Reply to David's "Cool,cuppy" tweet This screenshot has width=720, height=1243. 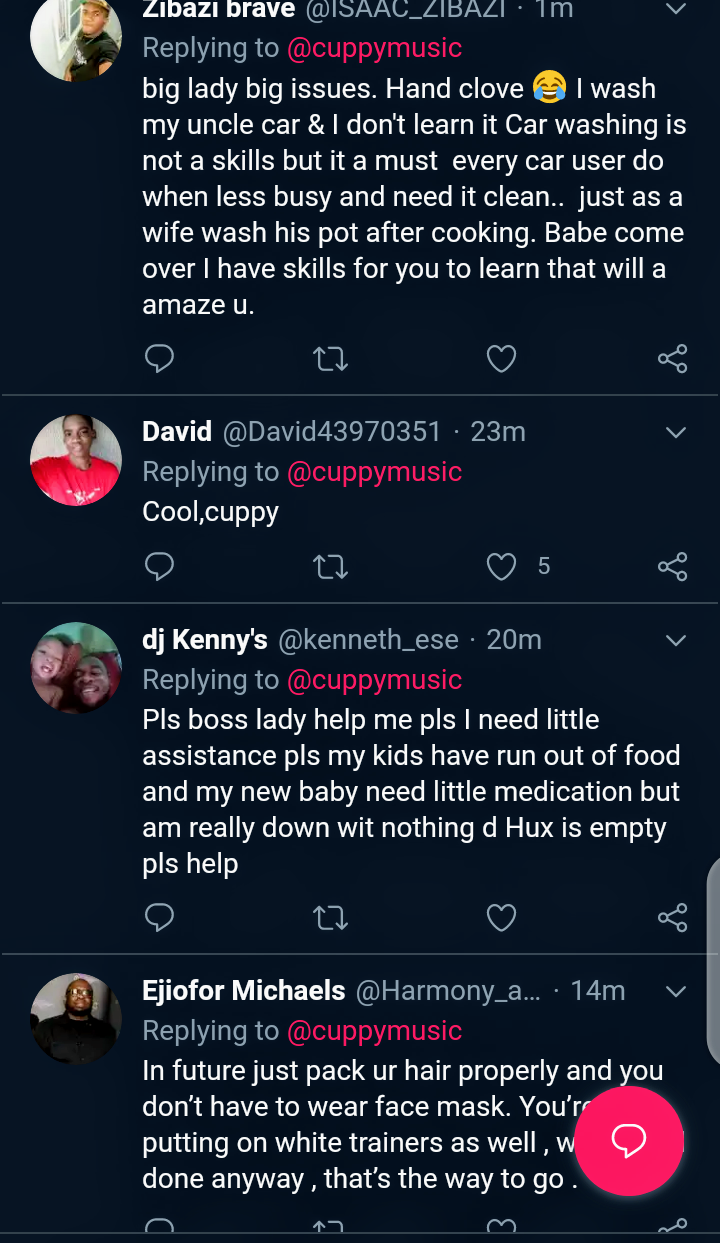[x=159, y=566]
